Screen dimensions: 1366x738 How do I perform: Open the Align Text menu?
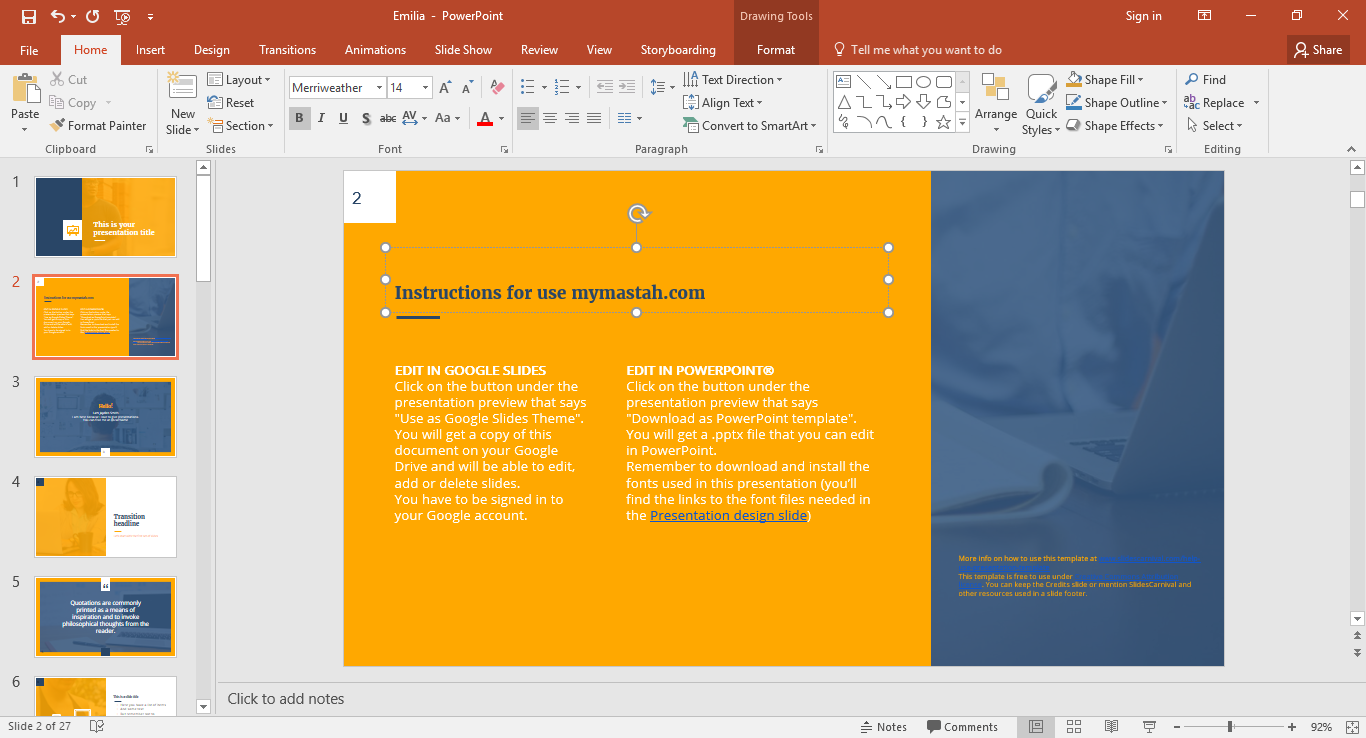[x=723, y=103]
